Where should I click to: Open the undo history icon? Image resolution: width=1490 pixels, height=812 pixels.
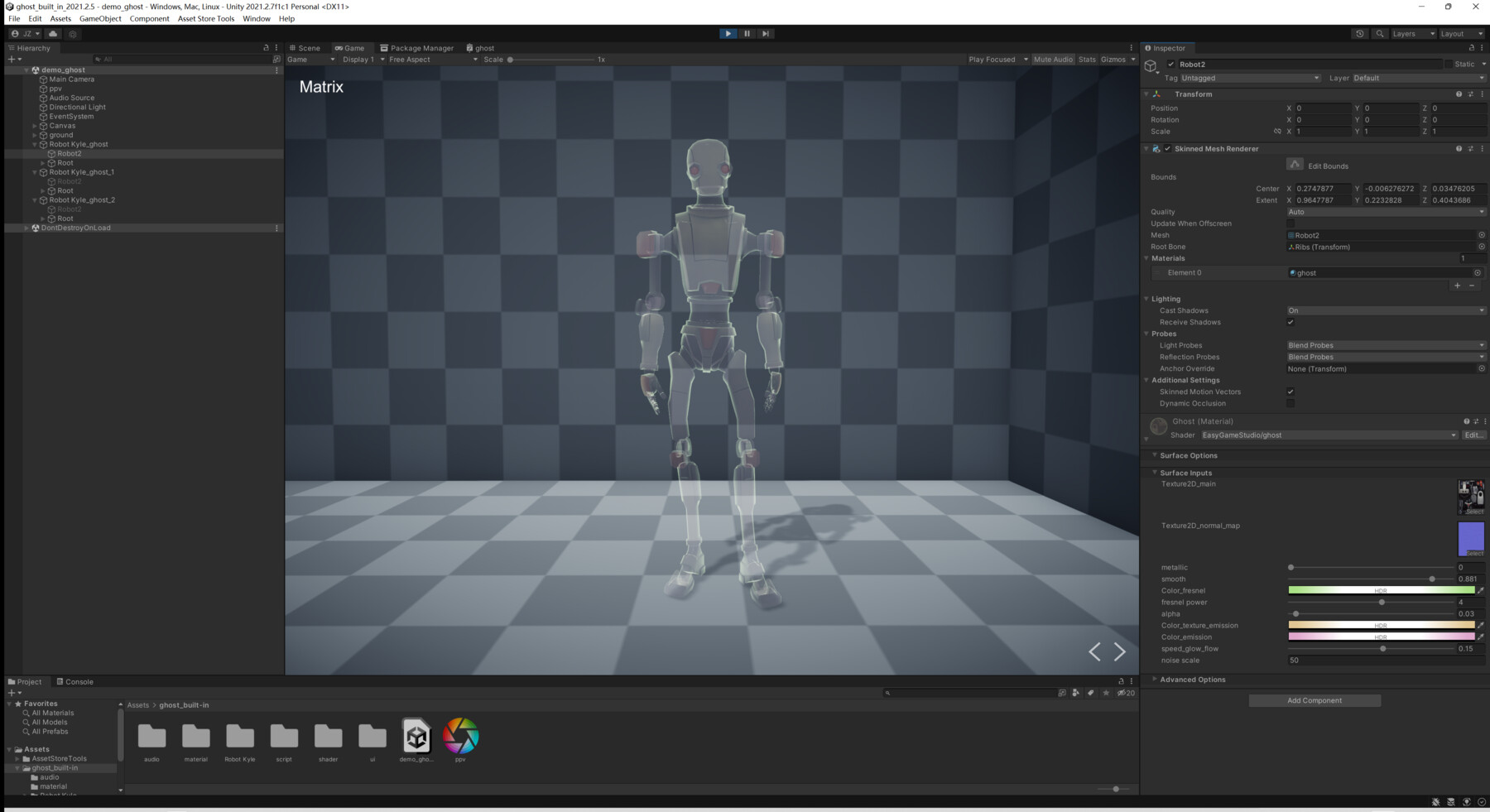coord(1359,34)
